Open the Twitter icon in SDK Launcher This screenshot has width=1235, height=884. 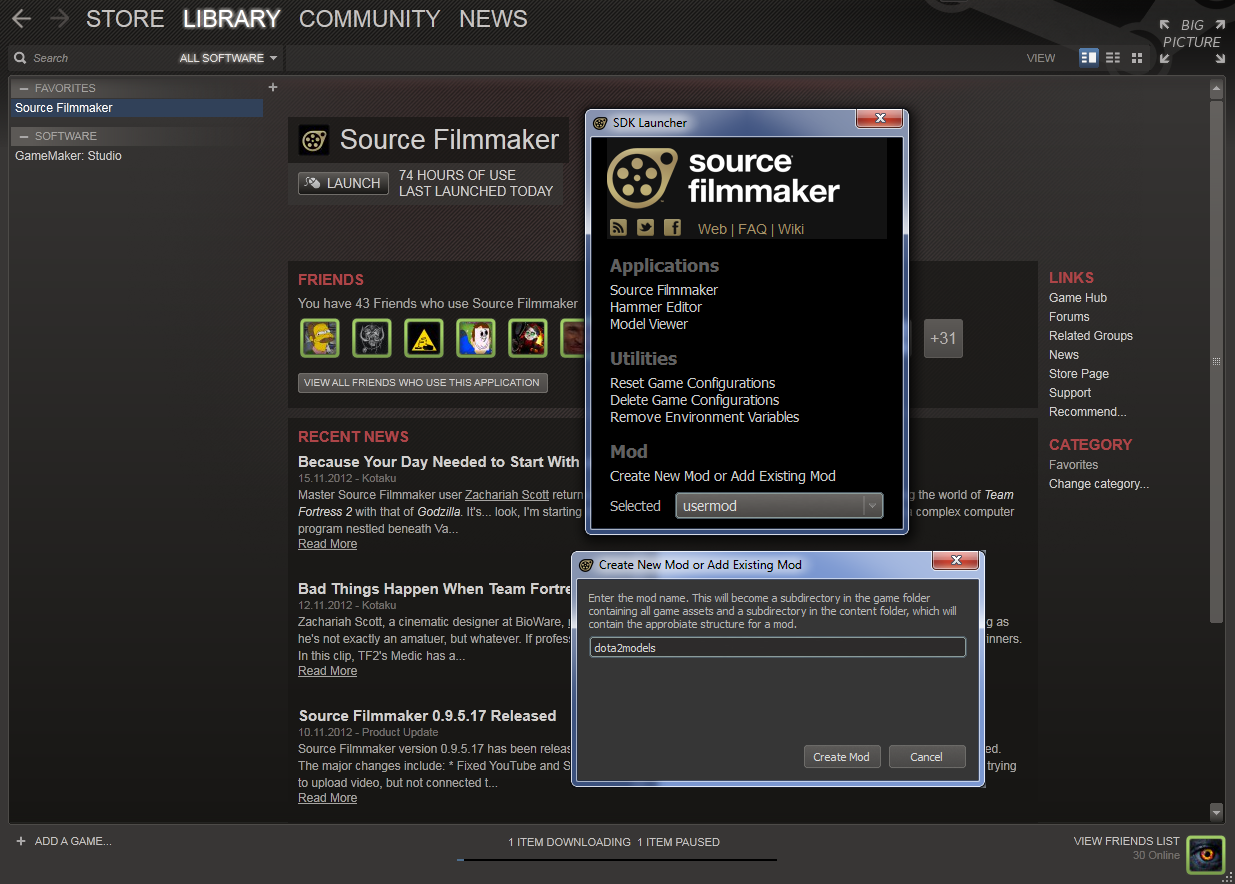[x=645, y=227]
